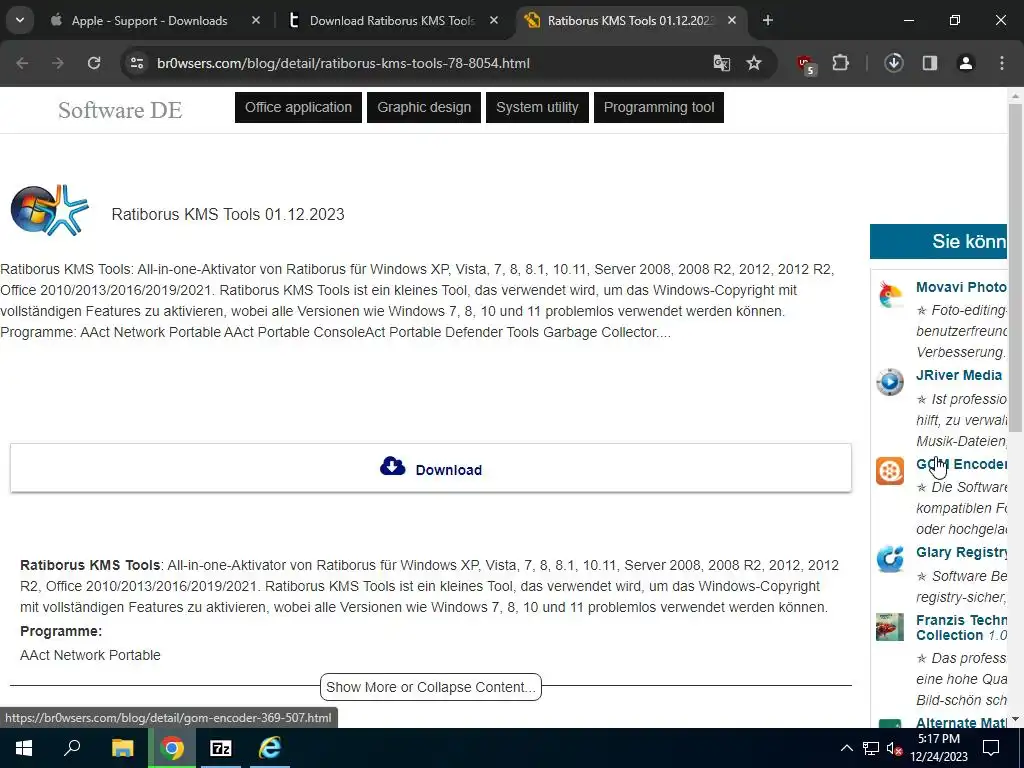Bookmark this page with the star icon
The image size is (1024, 768).
pos(754,63)
